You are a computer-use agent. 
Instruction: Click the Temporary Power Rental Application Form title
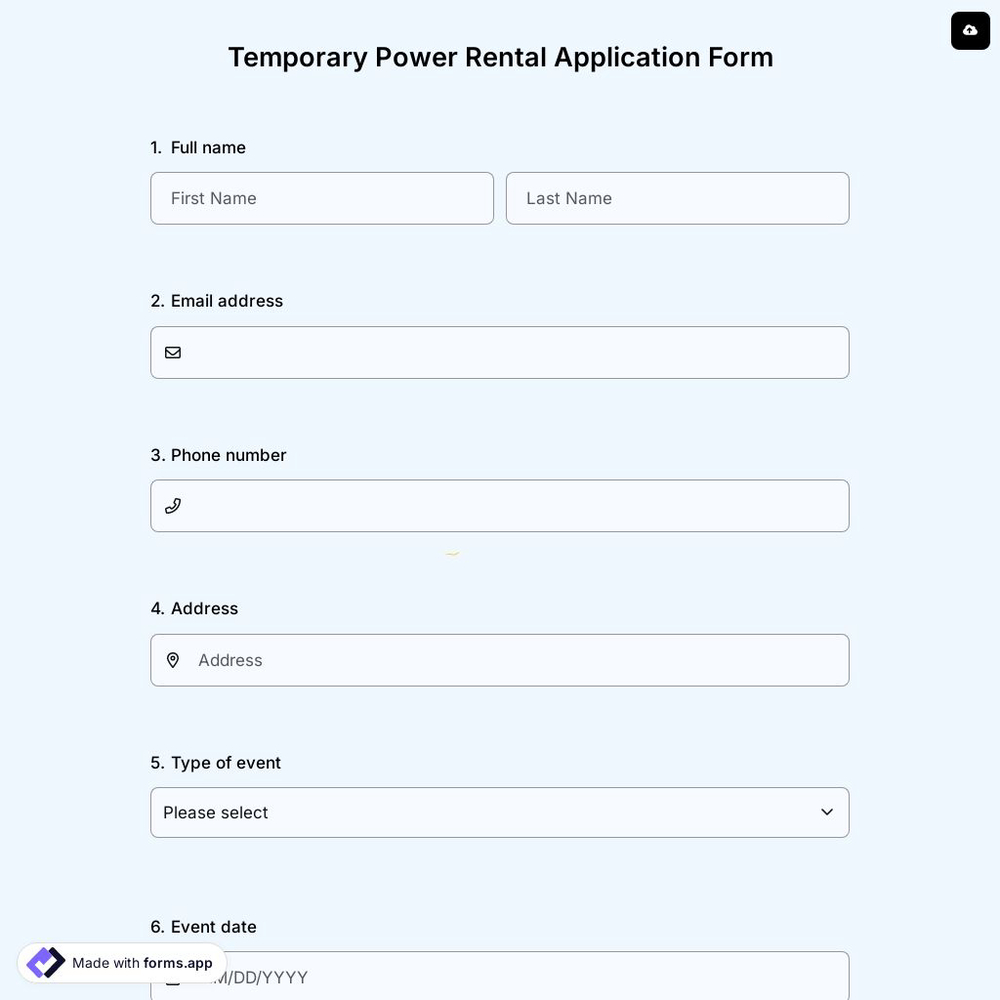pyautogui.click(x=500, y=55)
